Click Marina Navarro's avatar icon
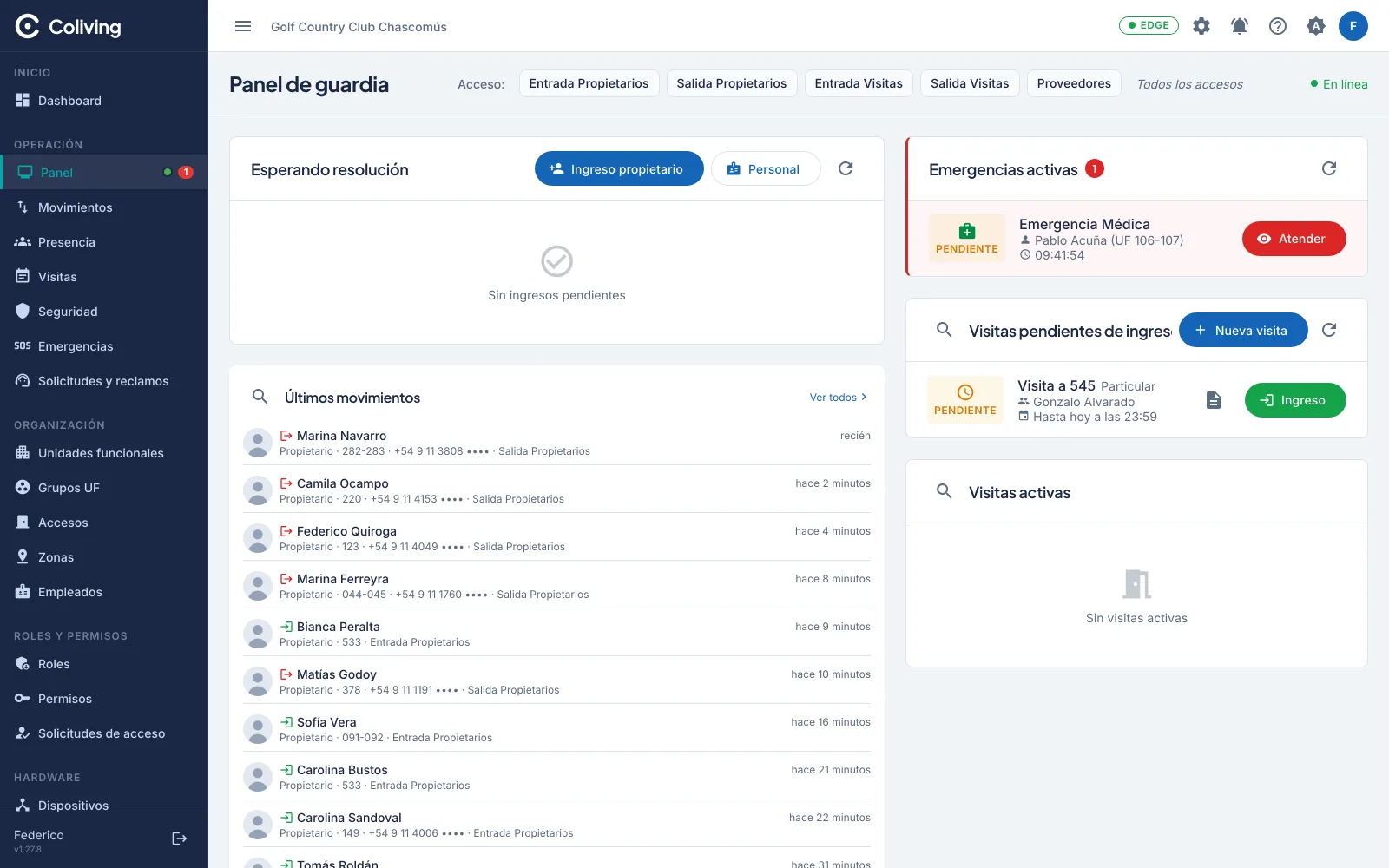 258,443
